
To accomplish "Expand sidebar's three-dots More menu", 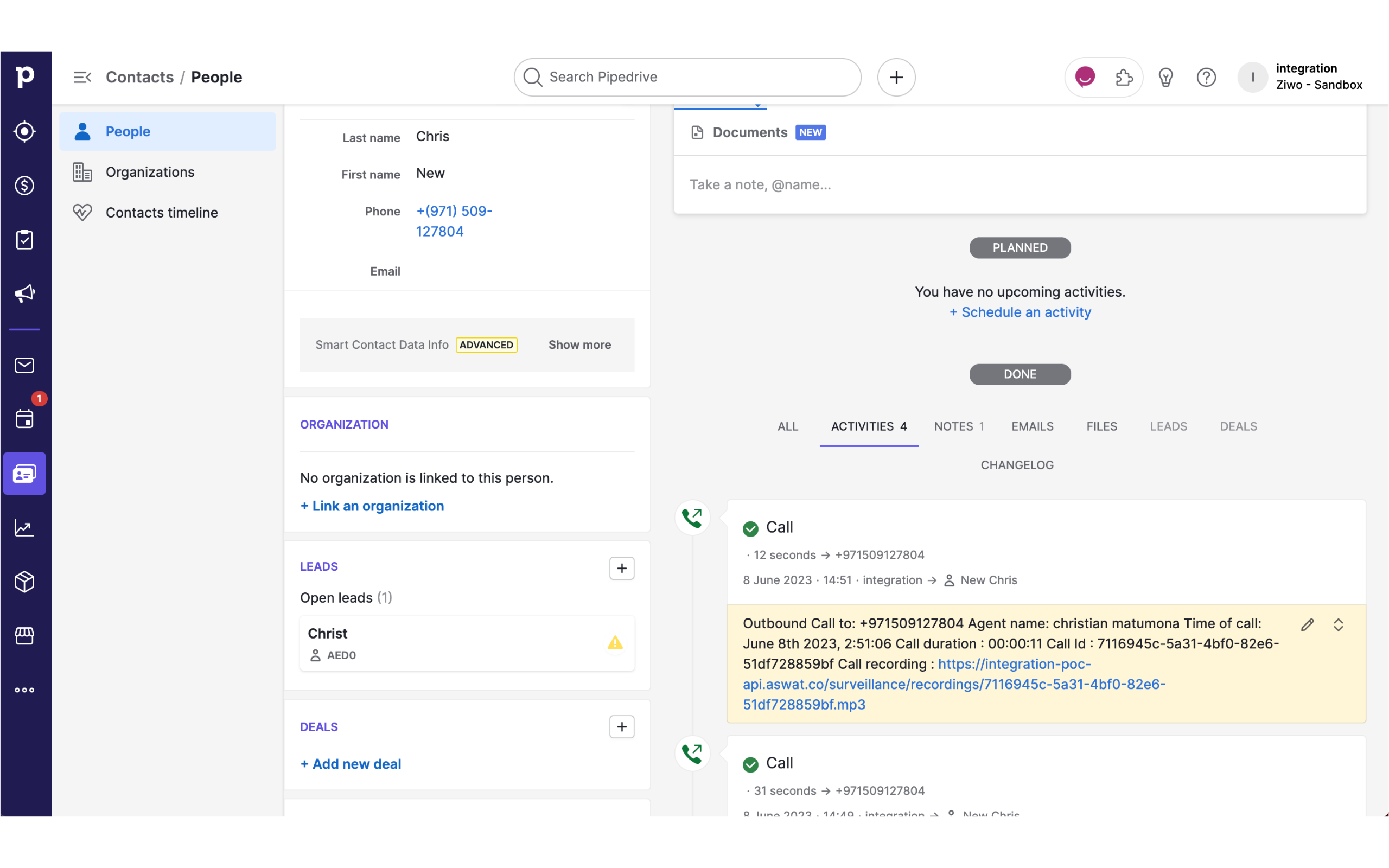I will 24,690.
